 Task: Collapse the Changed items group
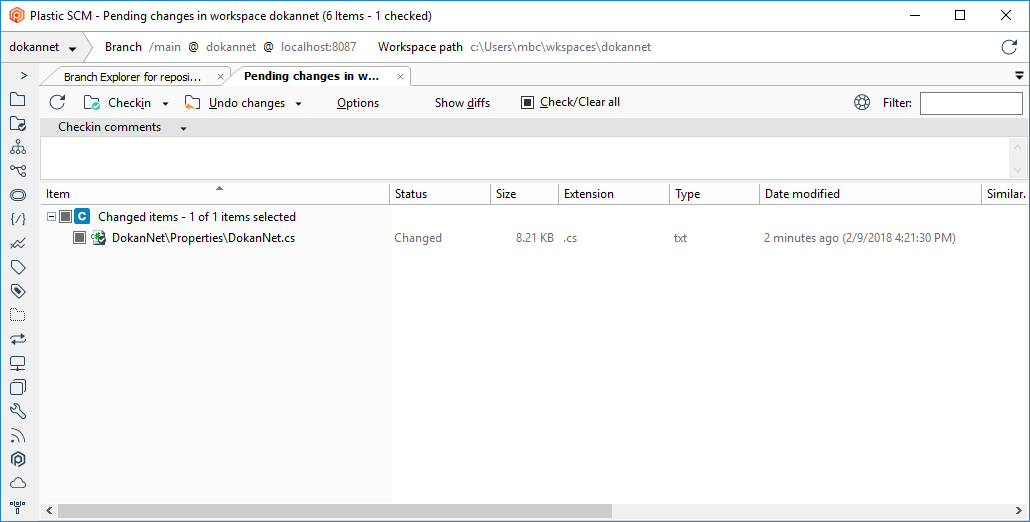pyautogui.click(x=51, y=216)
